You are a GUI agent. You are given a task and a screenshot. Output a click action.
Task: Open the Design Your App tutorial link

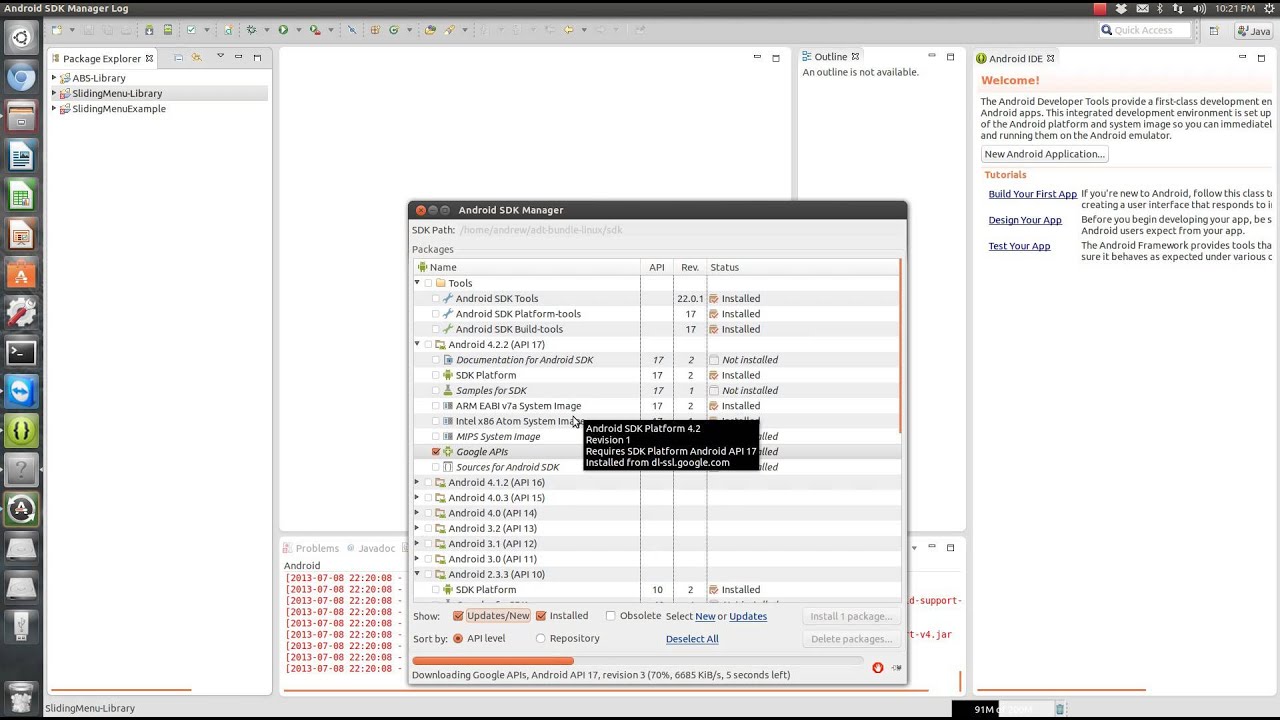coord(1025,220)
